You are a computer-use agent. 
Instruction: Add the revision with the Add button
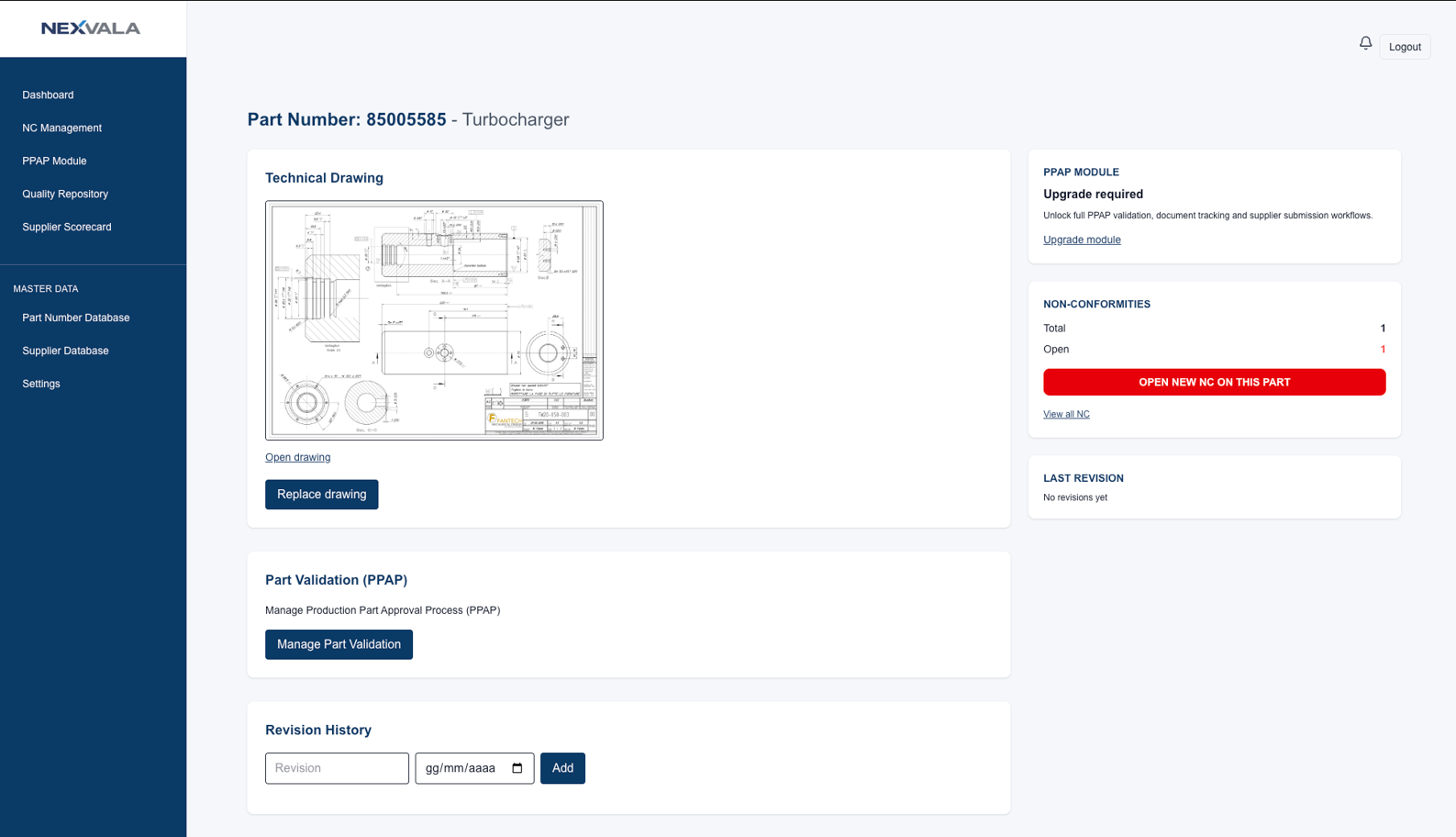[x=562, y=768]
